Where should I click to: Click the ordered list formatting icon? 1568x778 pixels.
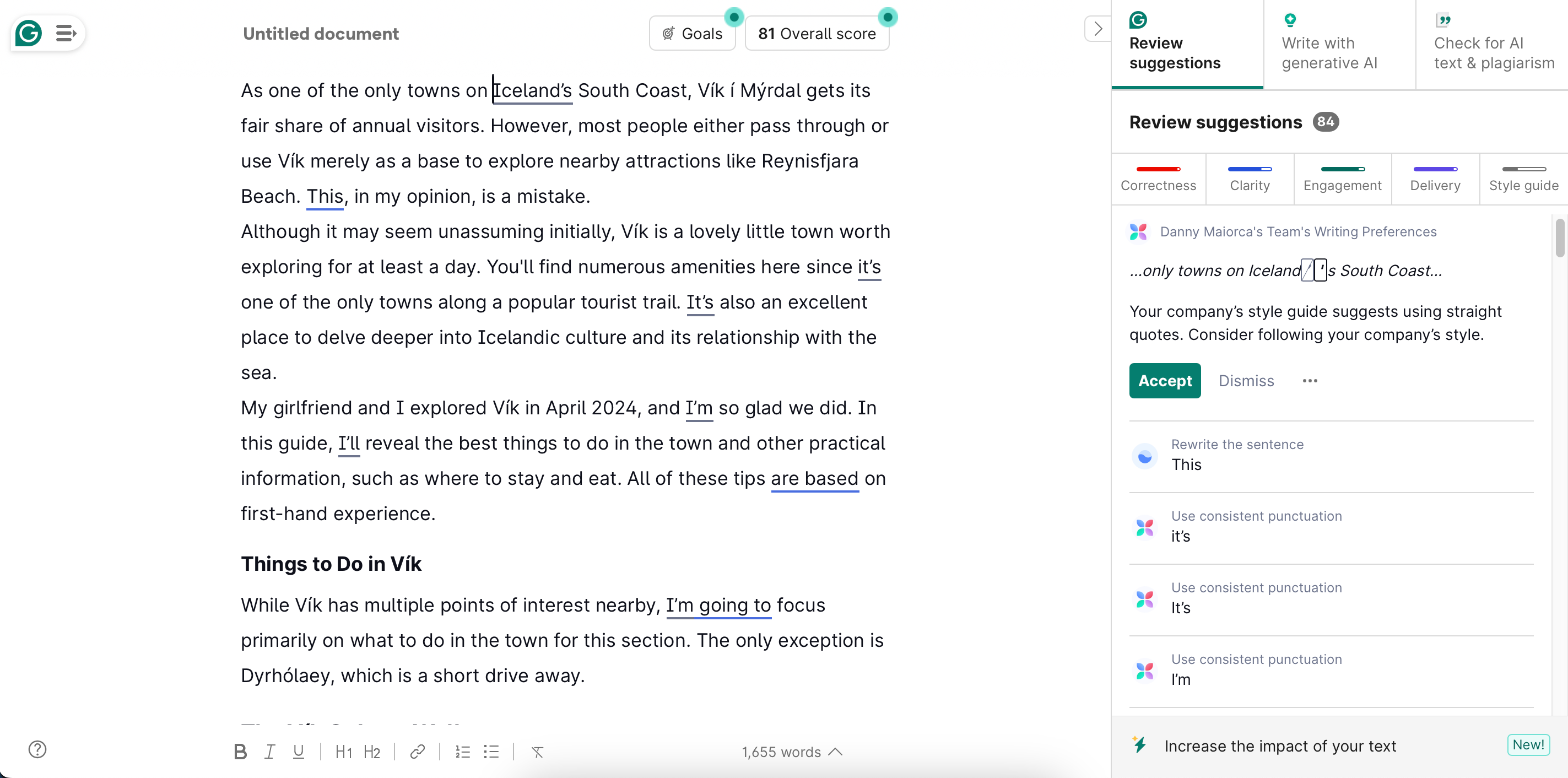pyautogui.click(x=463, y=752)
